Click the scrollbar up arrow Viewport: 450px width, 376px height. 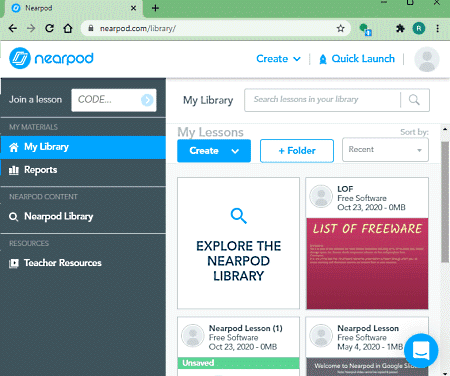point(445,129)
